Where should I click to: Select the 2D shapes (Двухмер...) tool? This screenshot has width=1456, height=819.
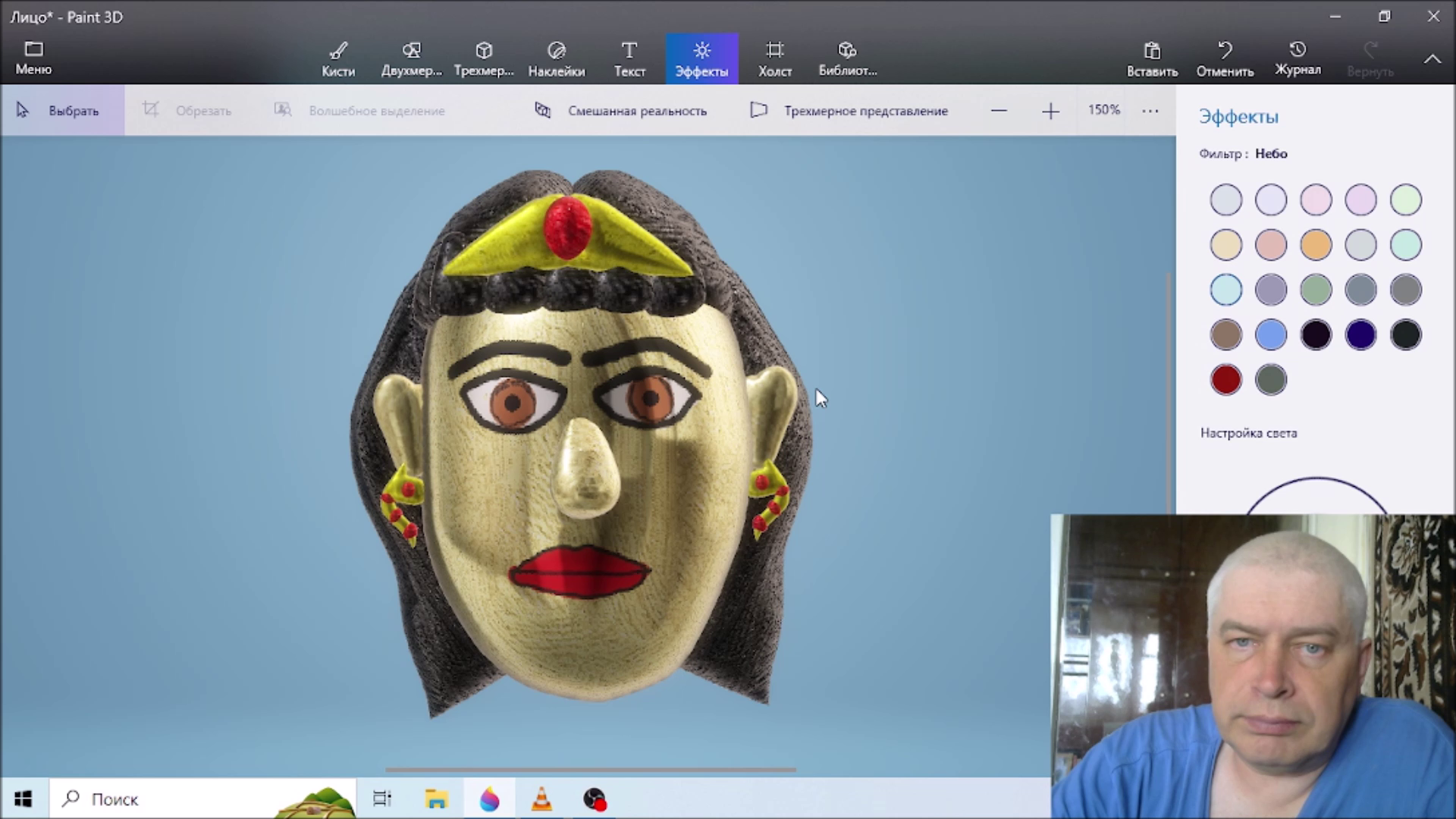(x=411, y=59)
